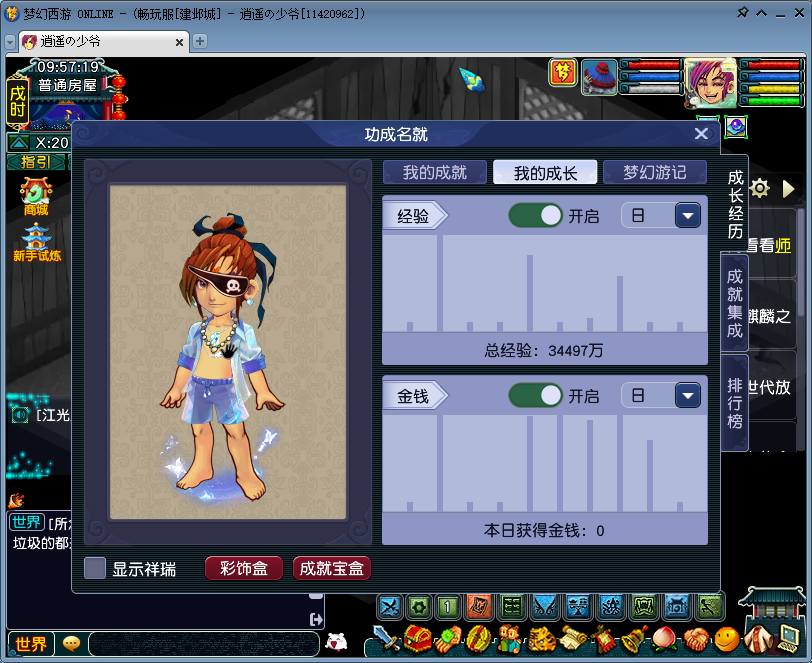Viewport: 812px width, 663px height.
Task: Expand the yellow arrow next to the gear icon
Action: pos(790,188)
